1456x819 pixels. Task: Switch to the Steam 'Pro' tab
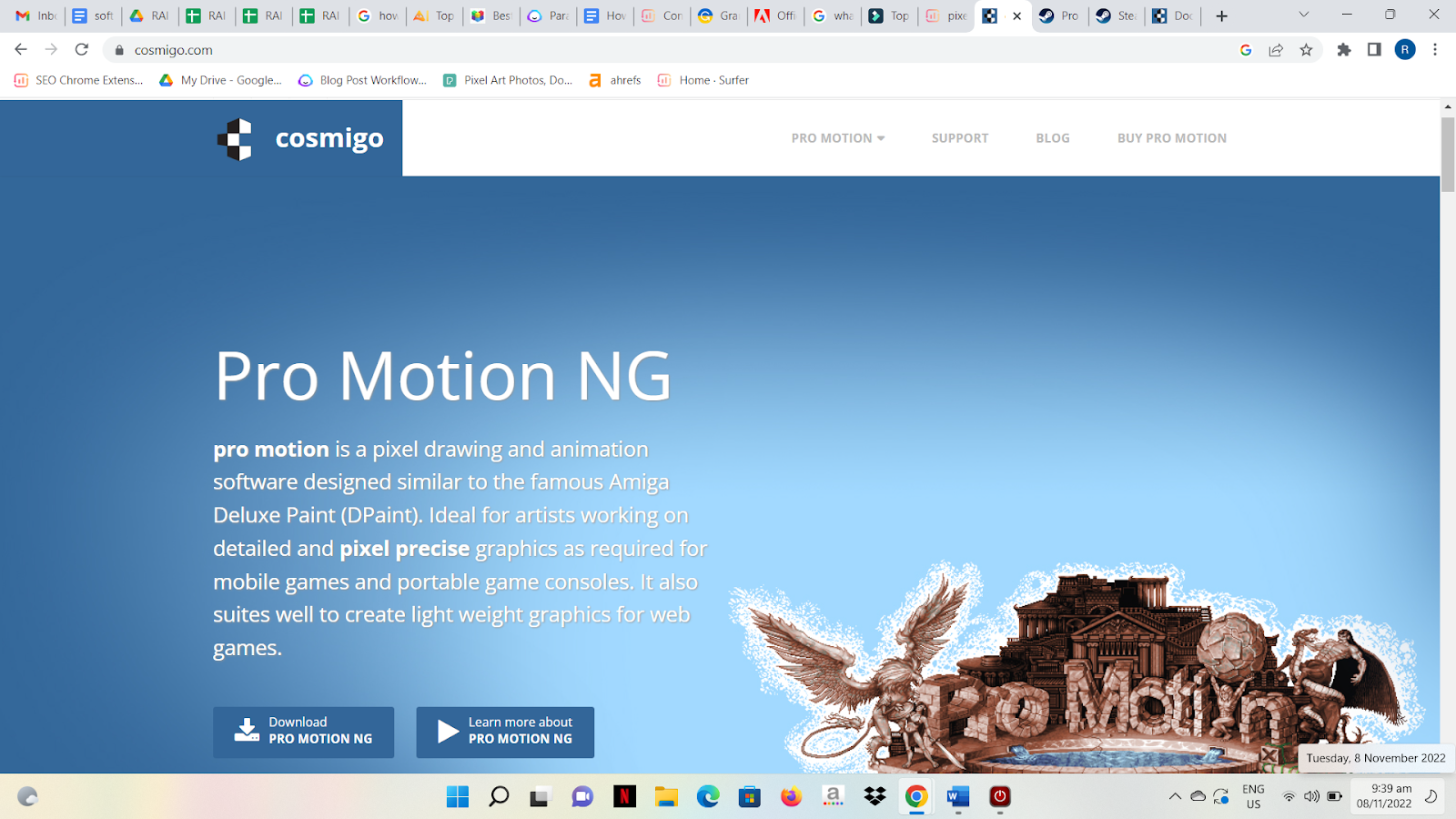click(x=1058, y=15)
